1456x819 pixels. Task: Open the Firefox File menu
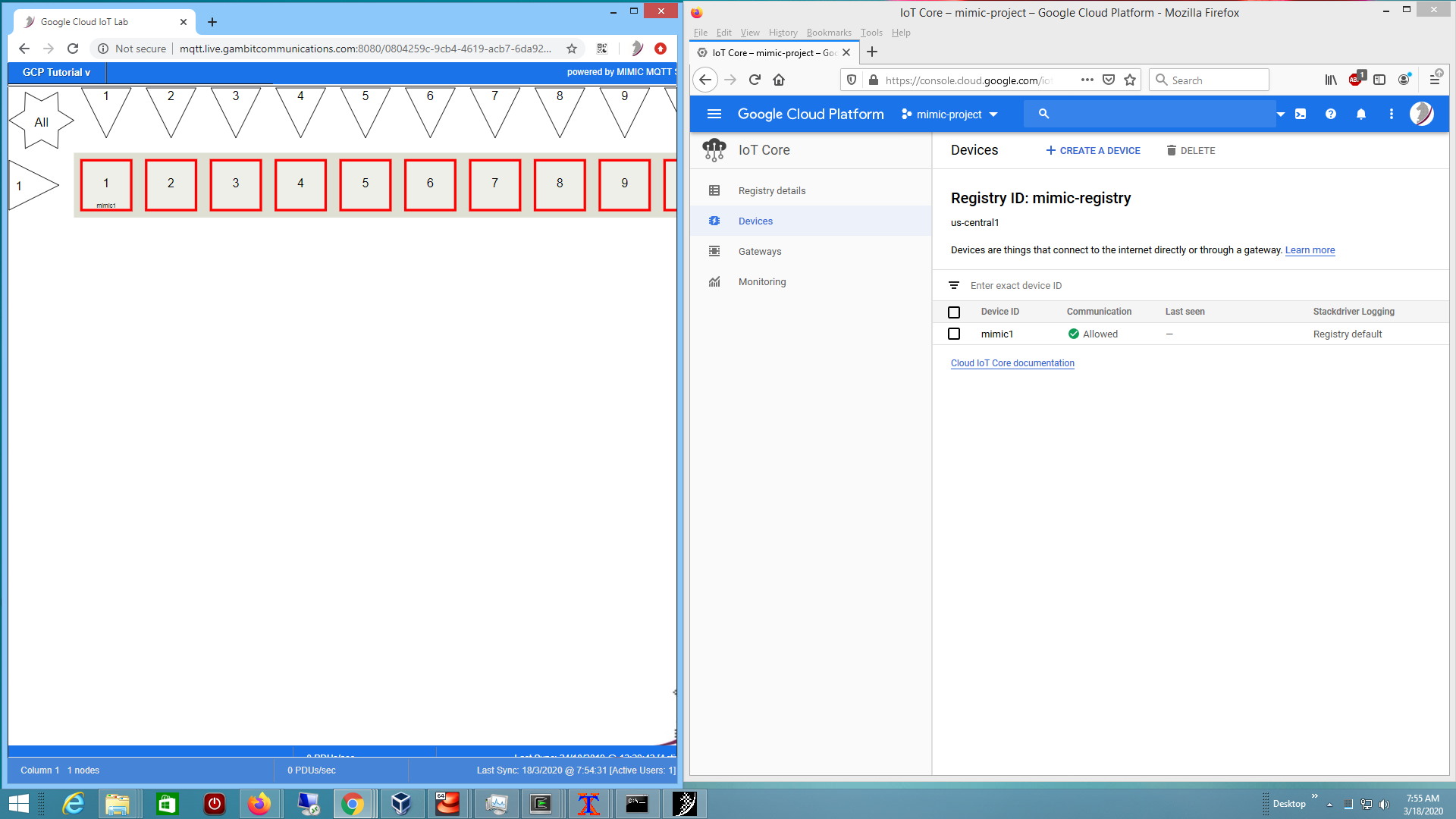[x=700, y=33]
